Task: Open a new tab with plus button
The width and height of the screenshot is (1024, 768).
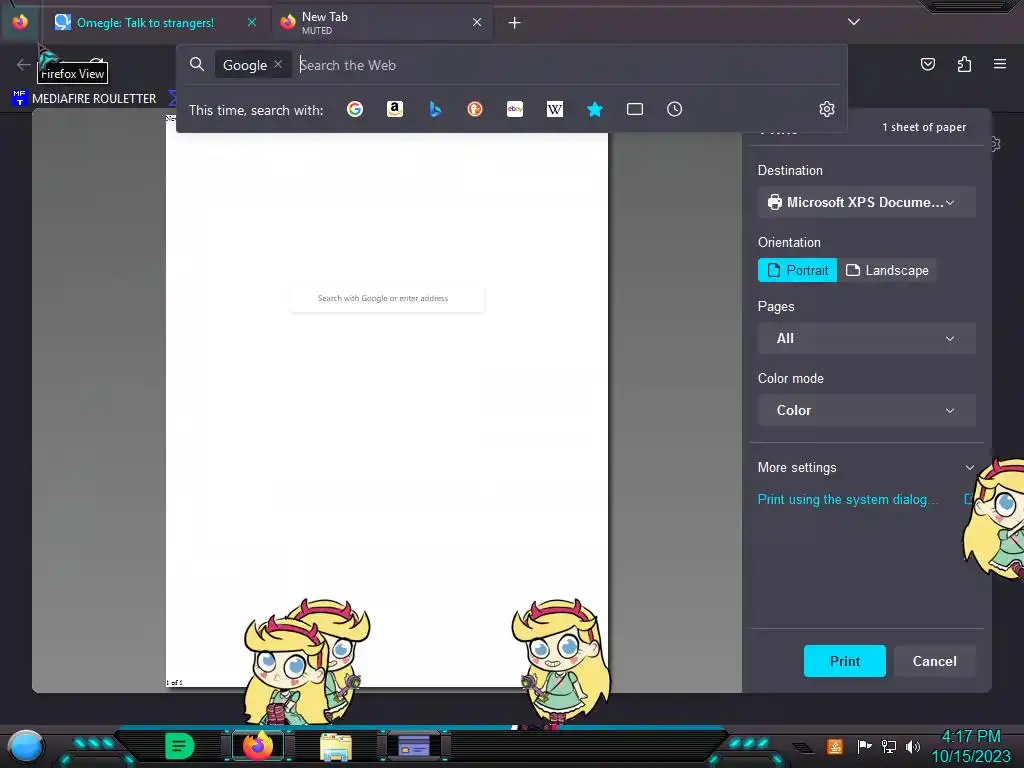Action: [514, 23]
